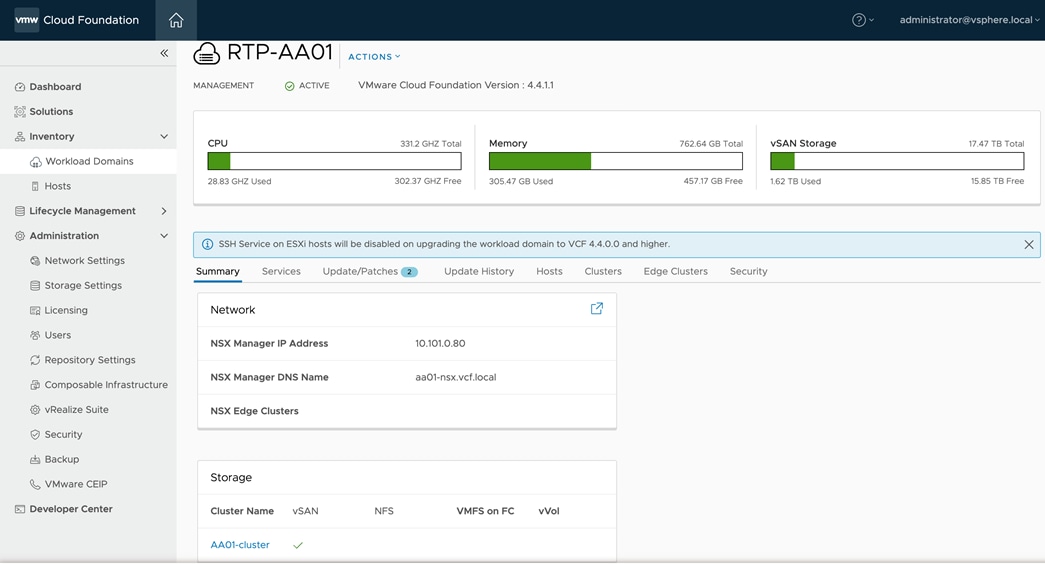Open Network details via external link icon
The height and width of the screenshot is (565, 1045).
[x=596, y=308]
